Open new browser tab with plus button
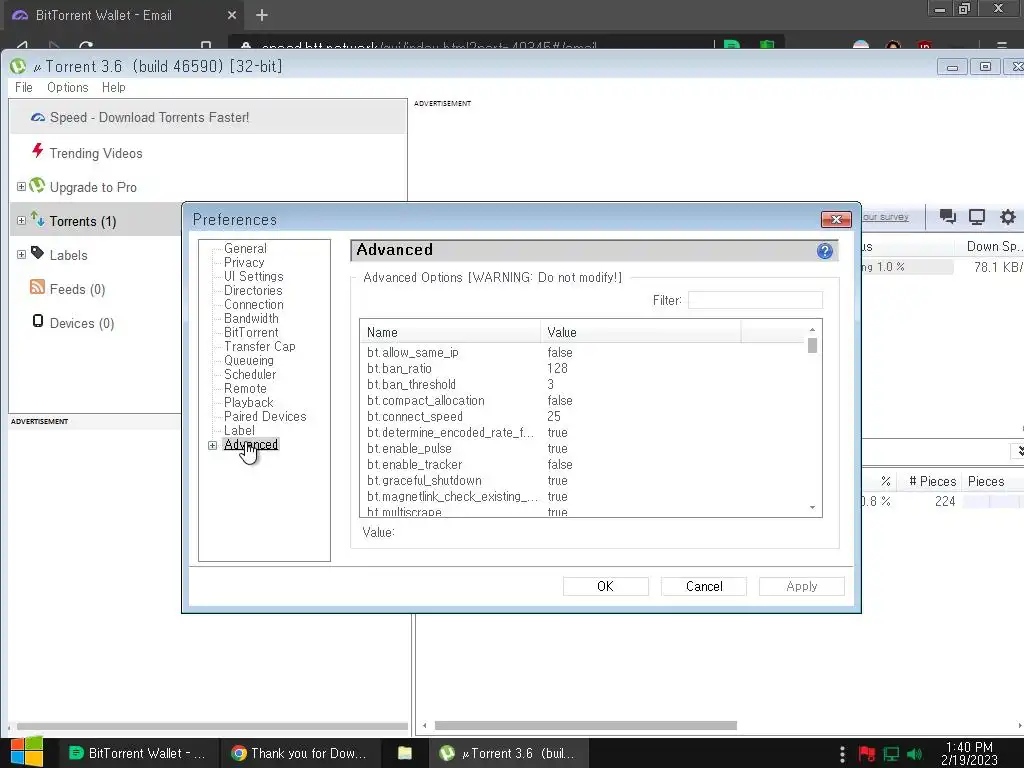The image size is (1024, 768). [262, 15]
